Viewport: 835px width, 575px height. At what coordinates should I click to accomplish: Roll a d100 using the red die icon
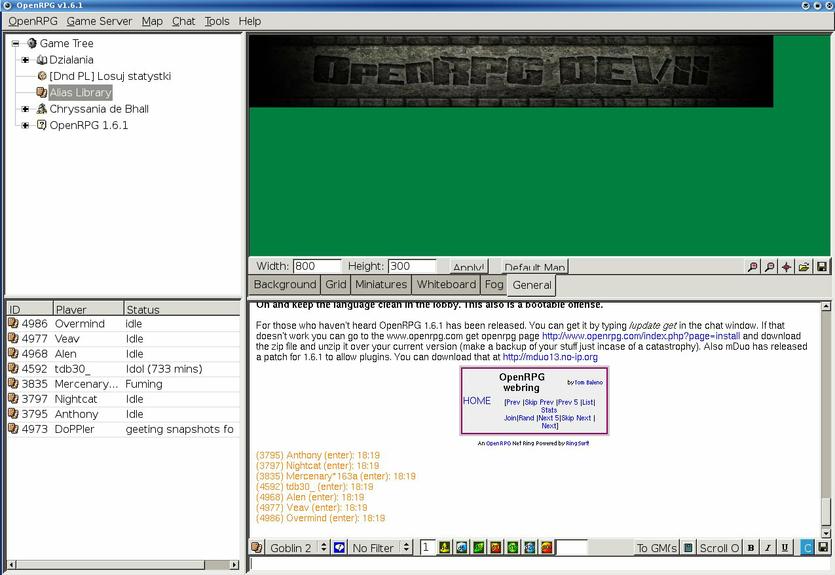click(x=547, y=547)
